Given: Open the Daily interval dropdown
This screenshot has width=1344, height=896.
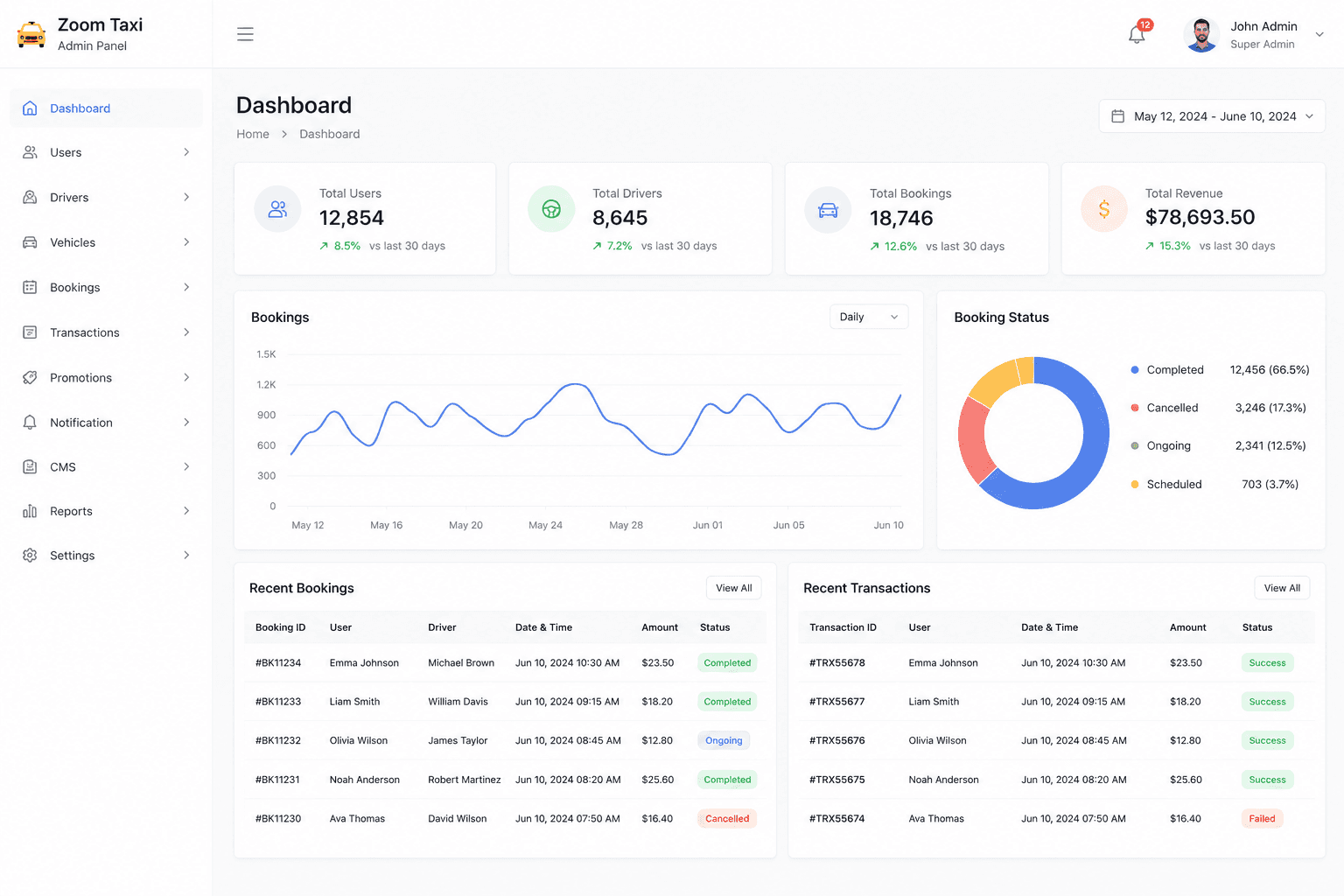Looking at the screenshot, I should point(869,317).
